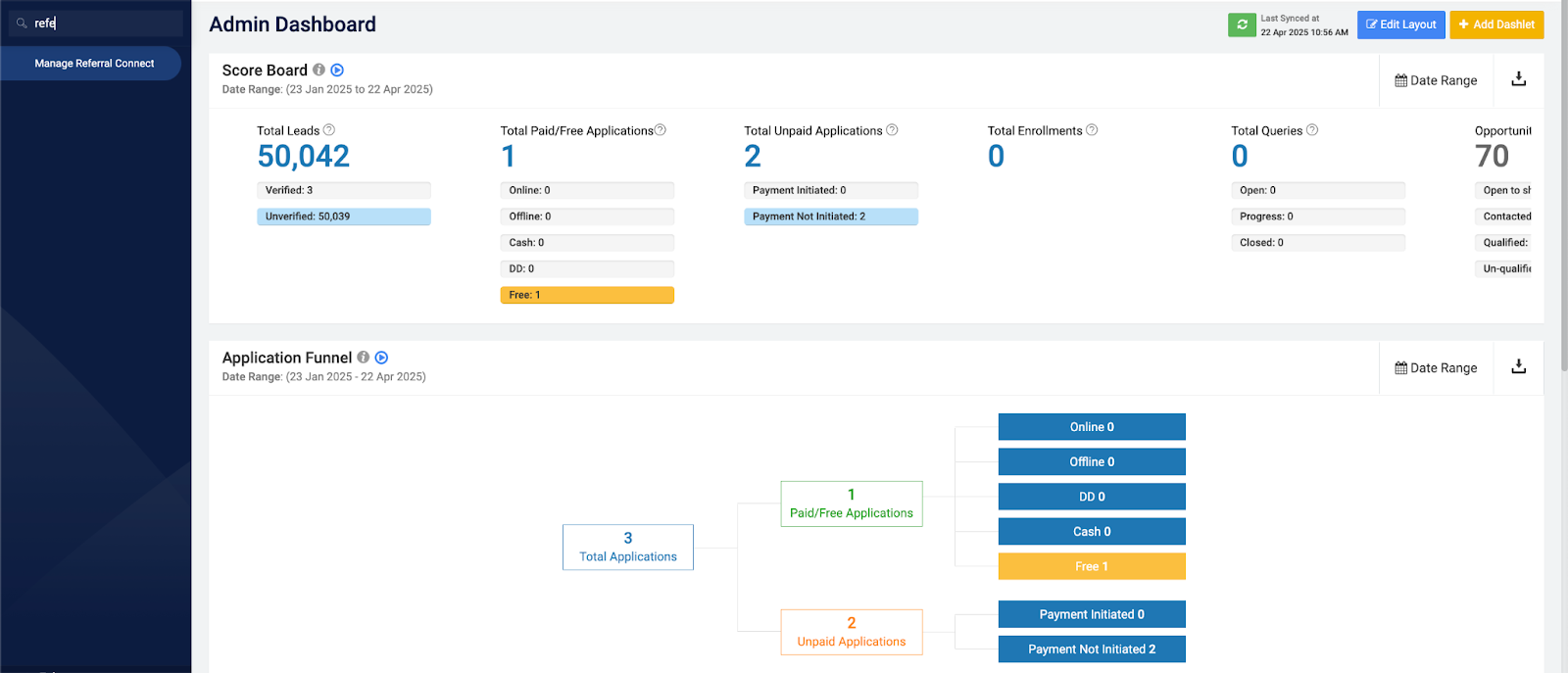Download the Score Board data
This screenshot has height=673, width=1568.
1518,79
